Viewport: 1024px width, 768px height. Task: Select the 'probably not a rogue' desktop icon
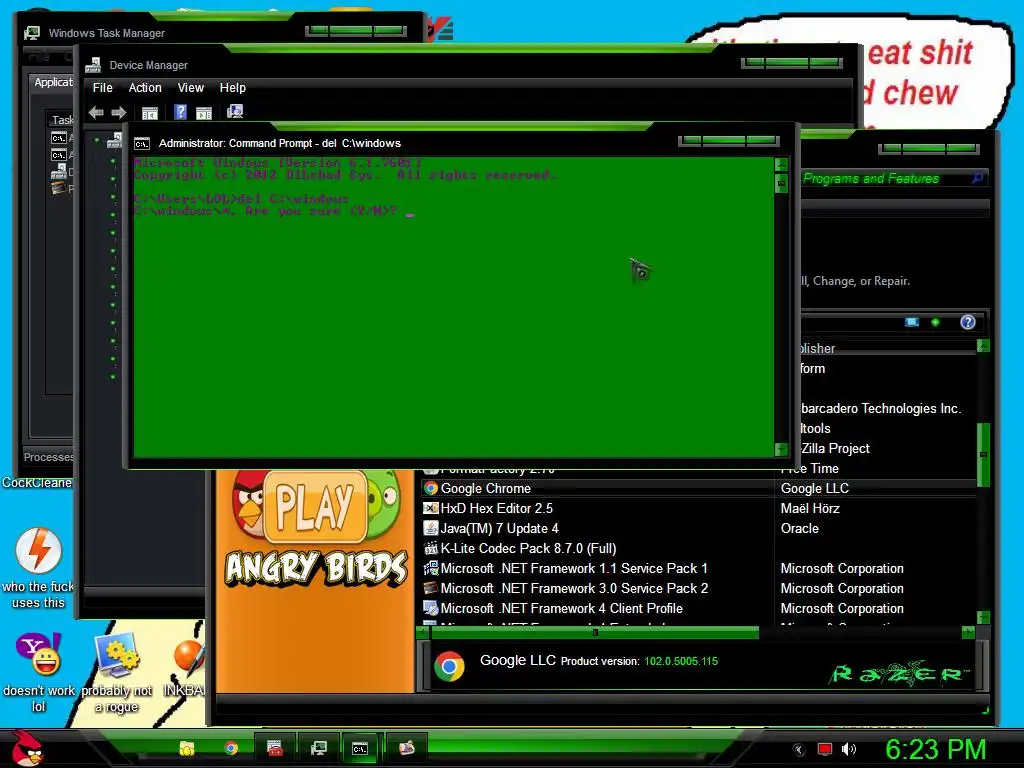pyautogui.click(x=117, y=654)
